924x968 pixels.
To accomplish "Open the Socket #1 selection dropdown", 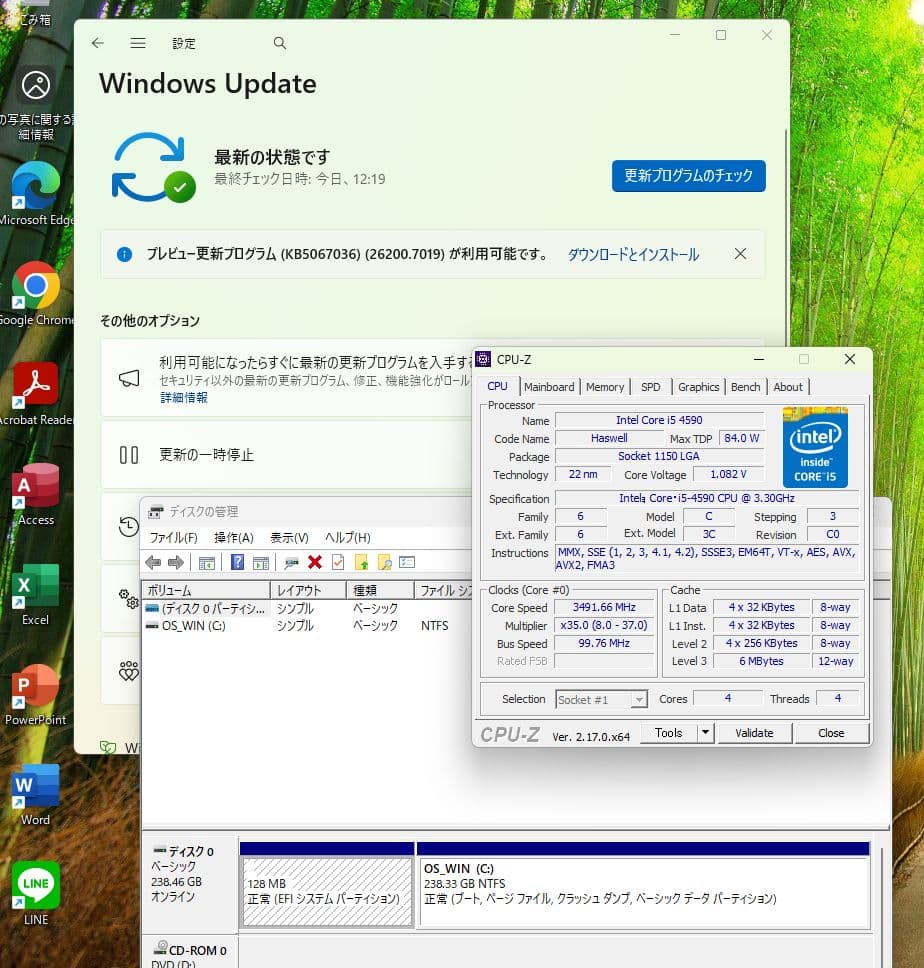I will [601, 699].
